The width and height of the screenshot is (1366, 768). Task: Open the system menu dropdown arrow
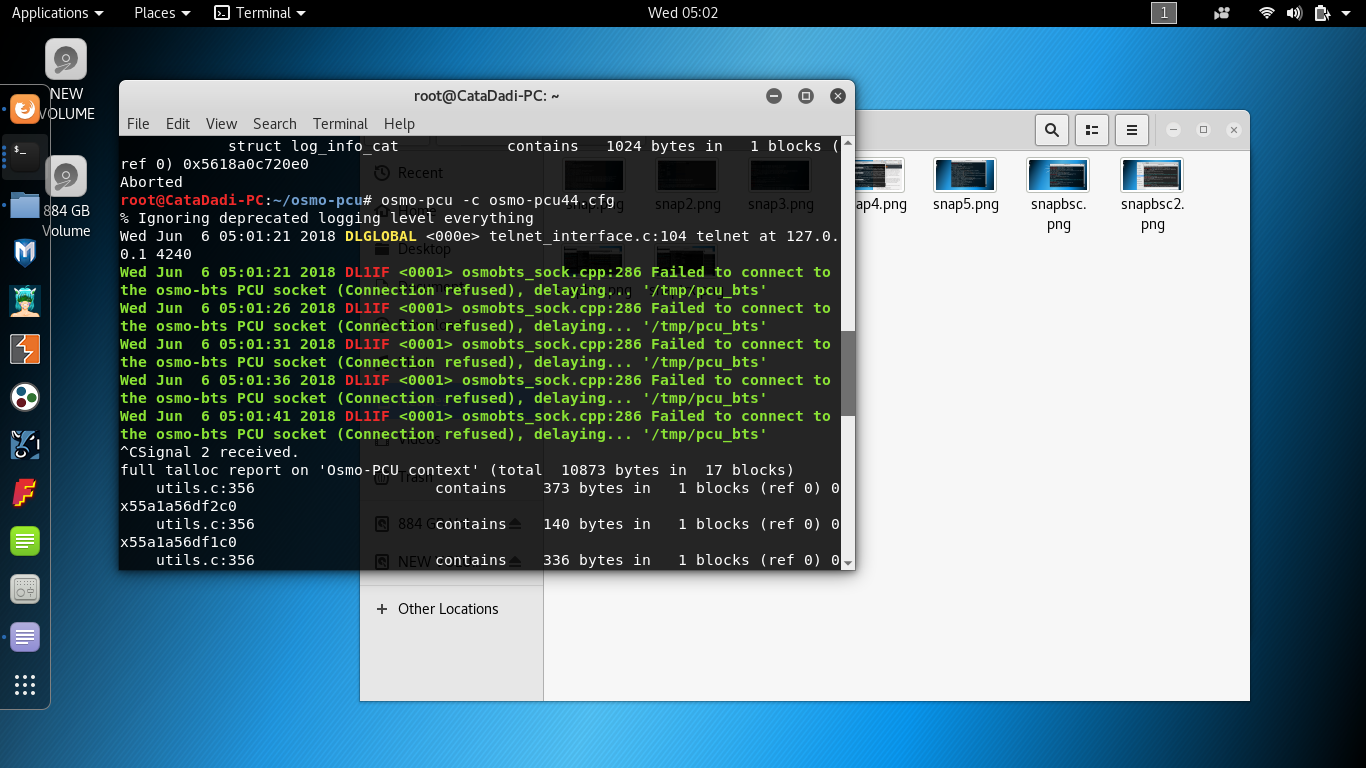coord(1346,13)
